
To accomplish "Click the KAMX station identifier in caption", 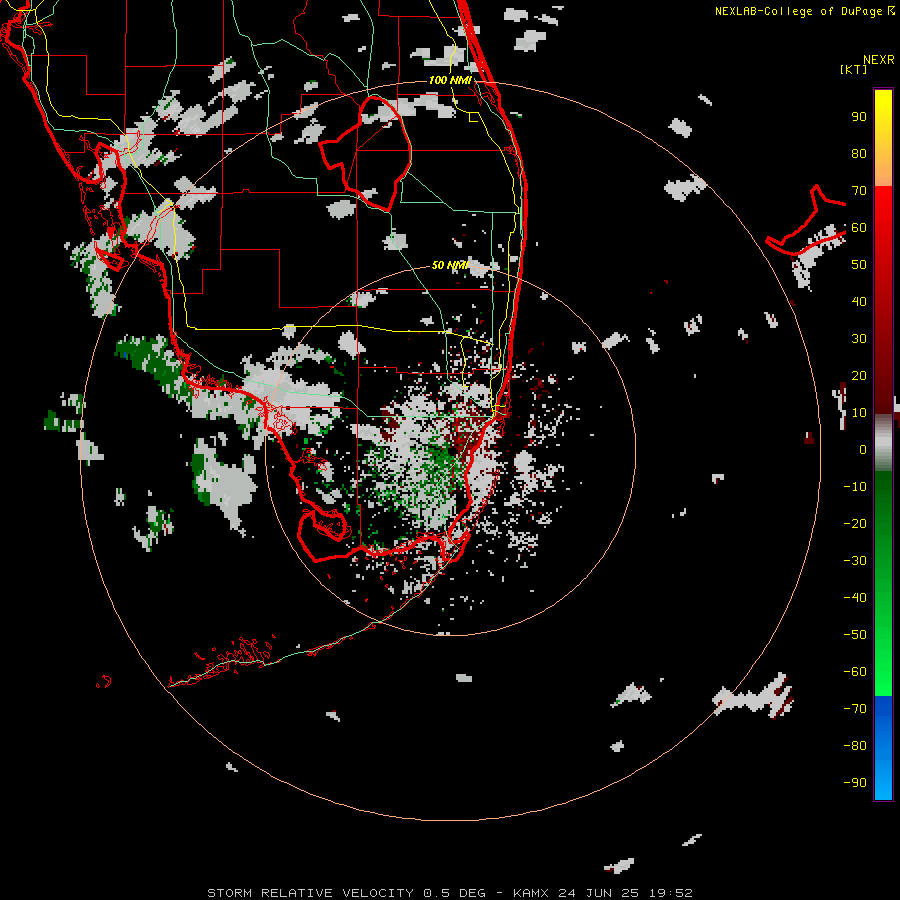I will click(533, 893).
